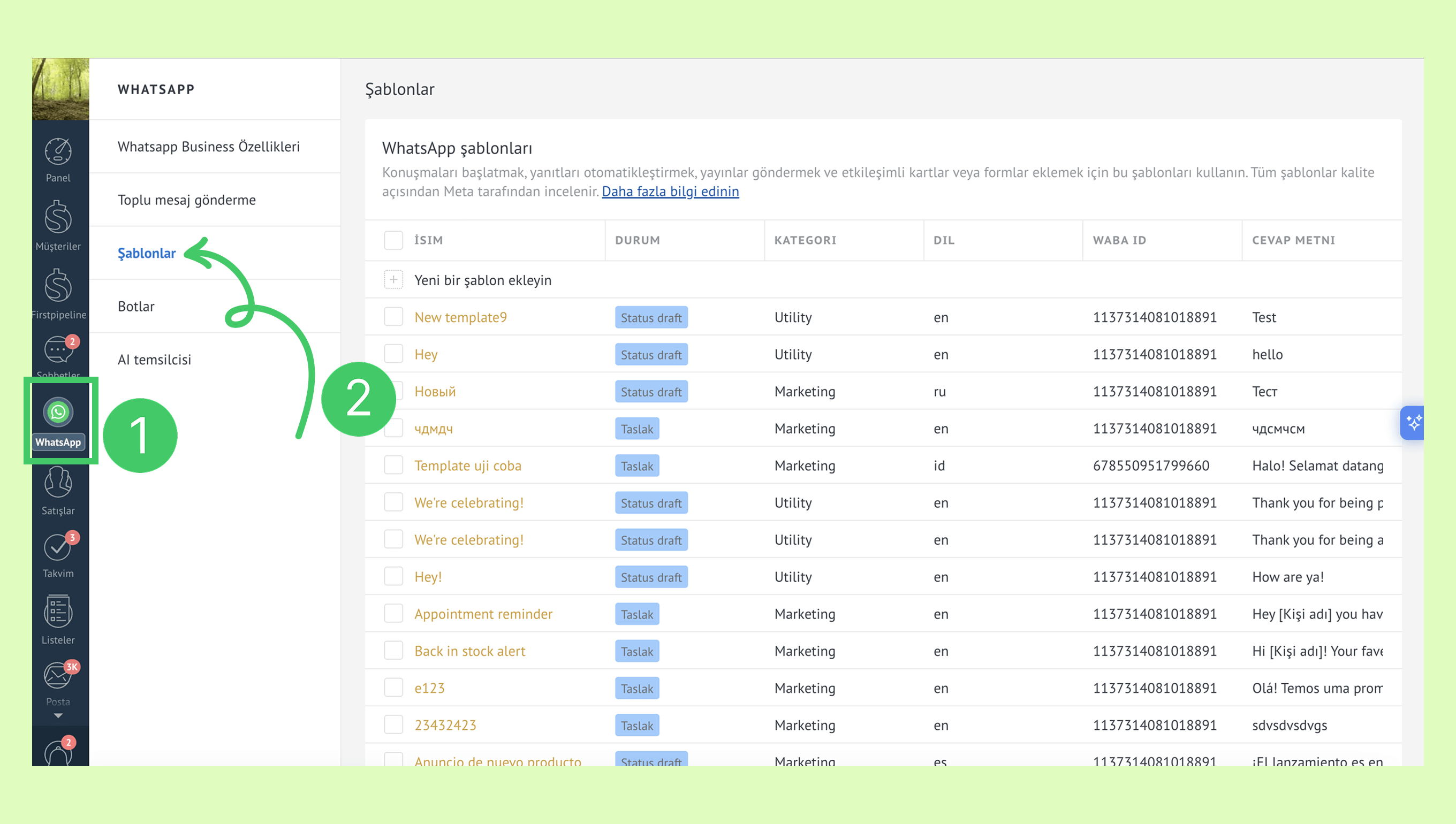Click Taslak badge on Template uji coba
The image size is (1456, 824).
click(x=637, y=465)
